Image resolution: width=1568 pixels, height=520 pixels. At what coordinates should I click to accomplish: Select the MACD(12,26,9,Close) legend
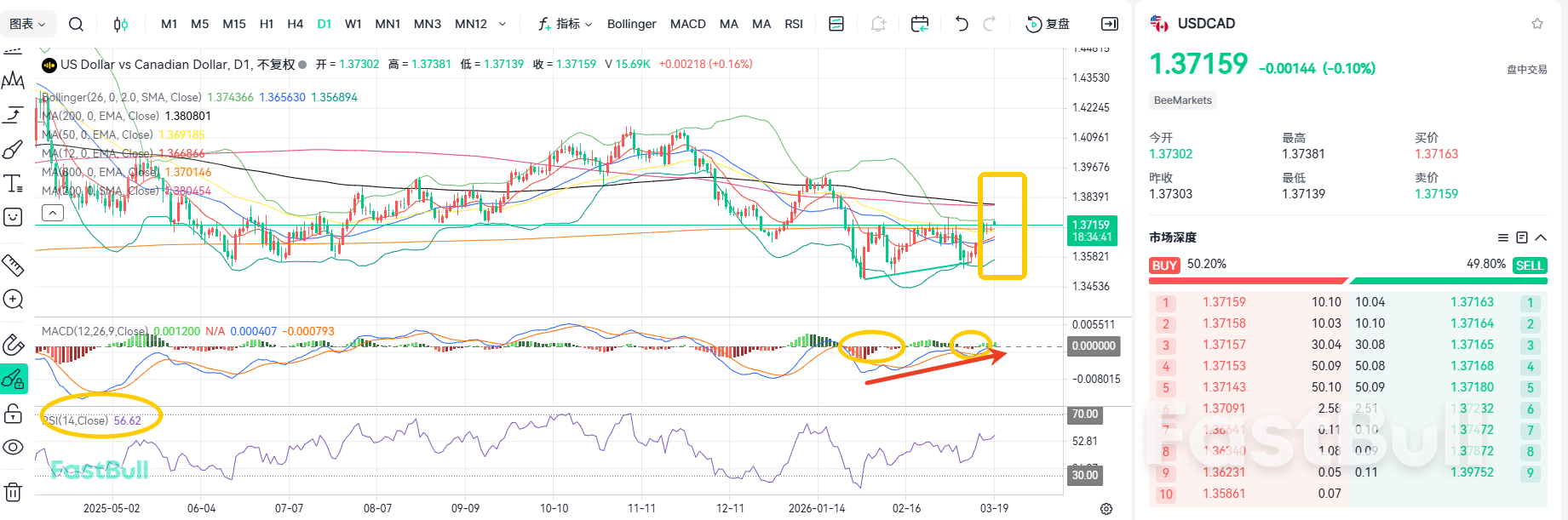click(x=95, y=331)
